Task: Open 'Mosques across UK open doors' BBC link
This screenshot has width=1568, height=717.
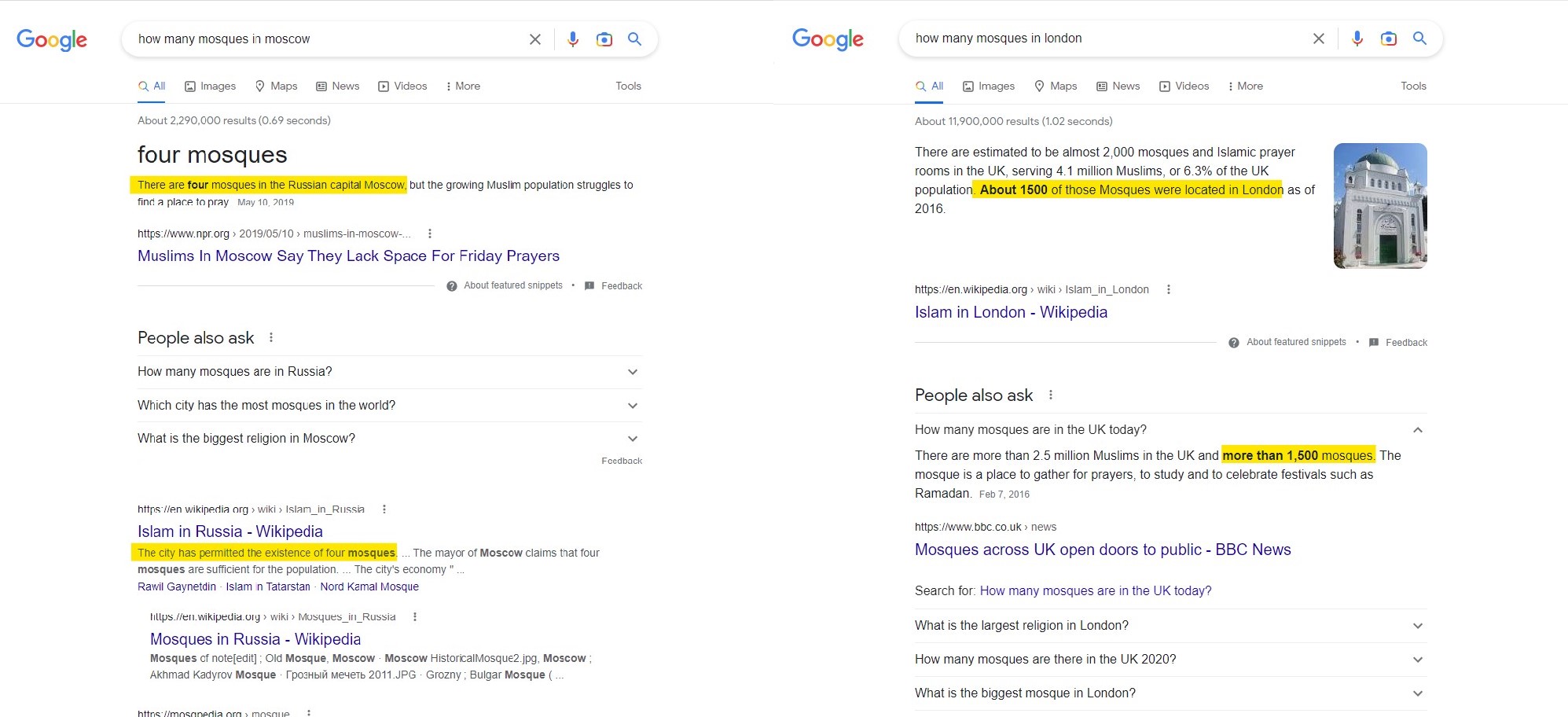Action: (x=1103, y=550)
